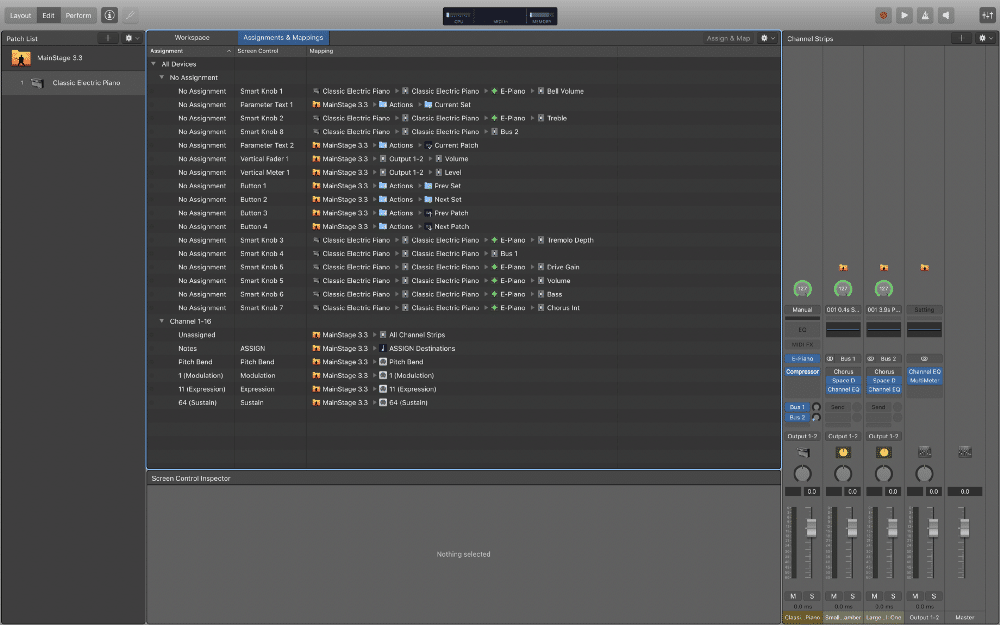Click the Bus 1 send slot
The image size is (1000, 625).
tap(797, 407)
